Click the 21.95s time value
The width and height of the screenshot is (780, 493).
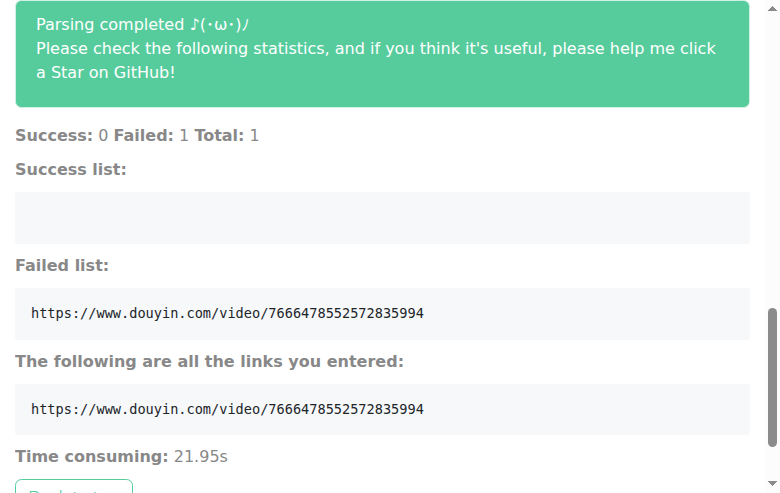click(201, 457)
